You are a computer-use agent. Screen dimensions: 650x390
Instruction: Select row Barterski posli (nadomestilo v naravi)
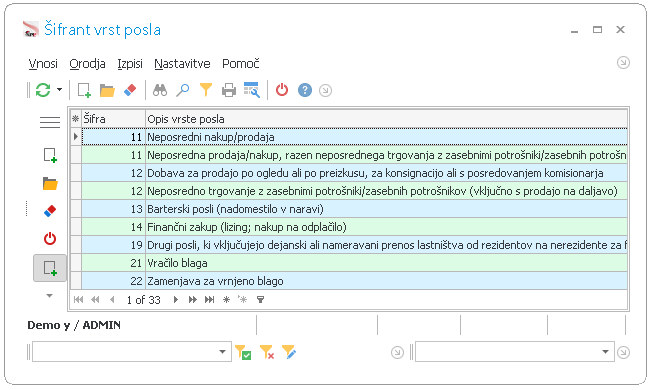click(354, 209)
